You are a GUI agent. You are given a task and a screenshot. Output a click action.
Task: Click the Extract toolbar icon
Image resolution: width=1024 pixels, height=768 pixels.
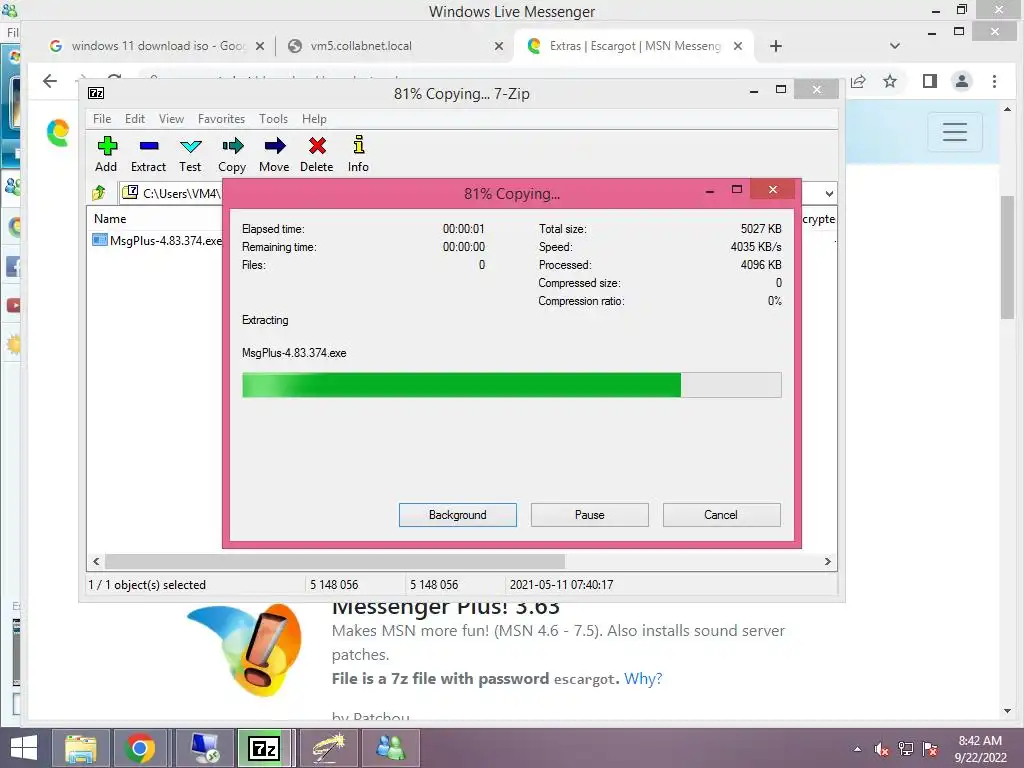(x=148, y=154)
